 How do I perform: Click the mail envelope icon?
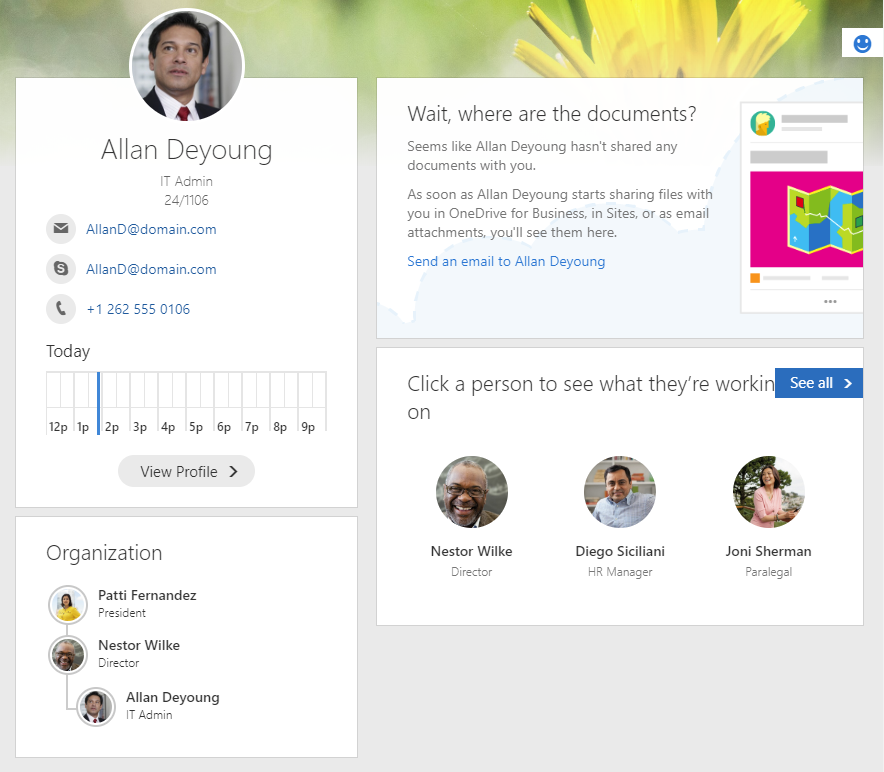[61, 228]
